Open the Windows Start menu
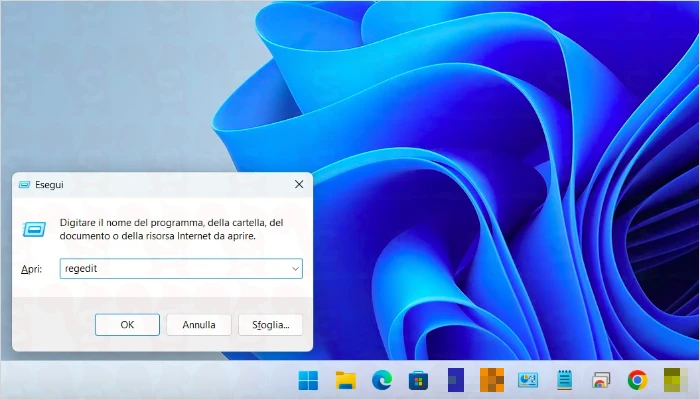Image resolution: width=700 pixels, height=400 pixels. (x=309, y=380)
